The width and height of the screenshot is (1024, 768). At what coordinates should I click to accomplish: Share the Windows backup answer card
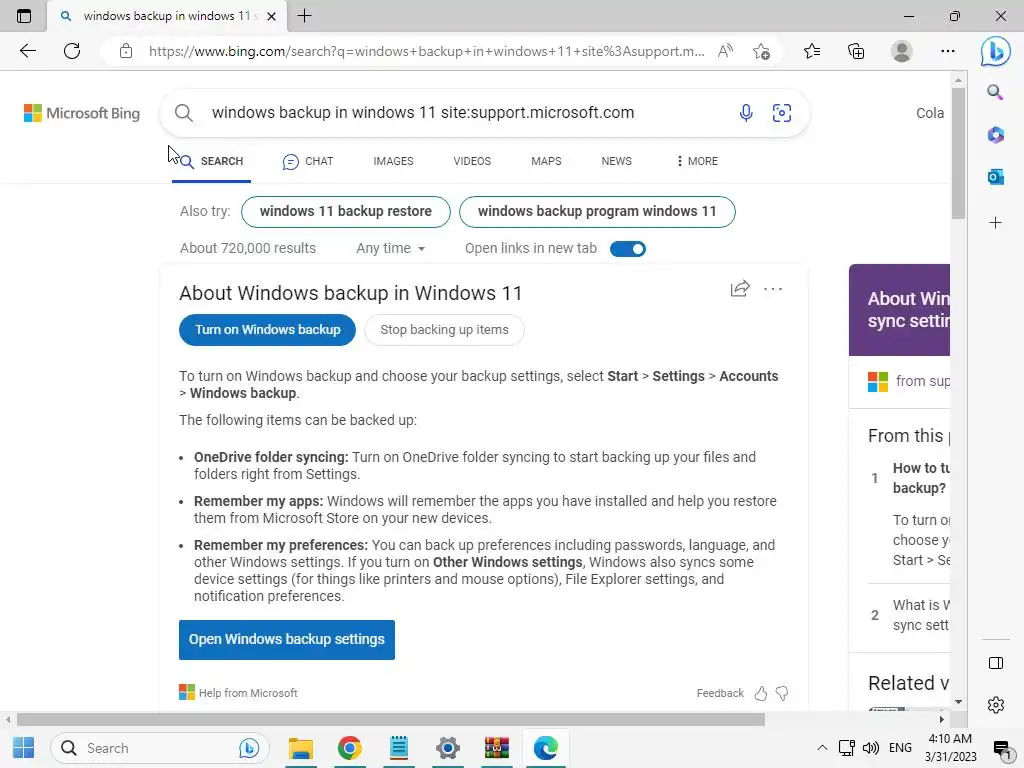[740, 289]
